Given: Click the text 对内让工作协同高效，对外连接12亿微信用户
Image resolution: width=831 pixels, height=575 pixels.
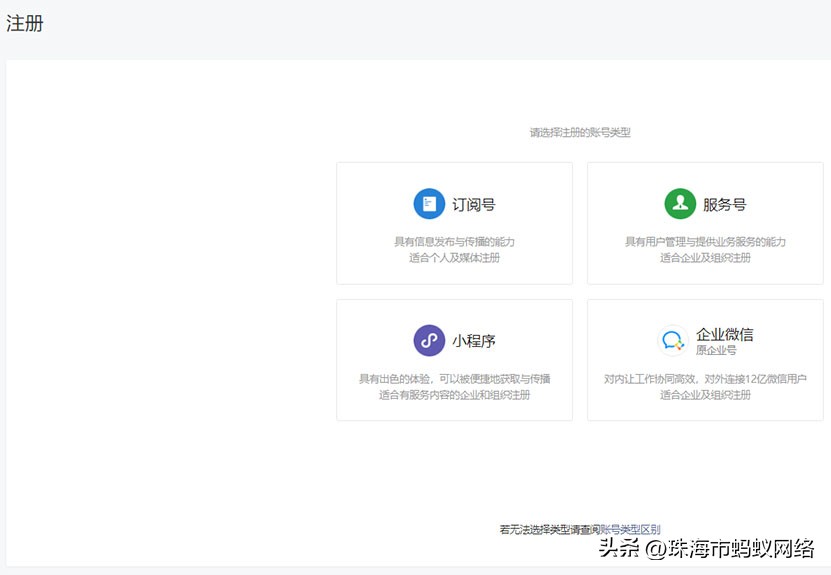Looking at the screenshot, I should pyautogui.click(x=705, y=378).
